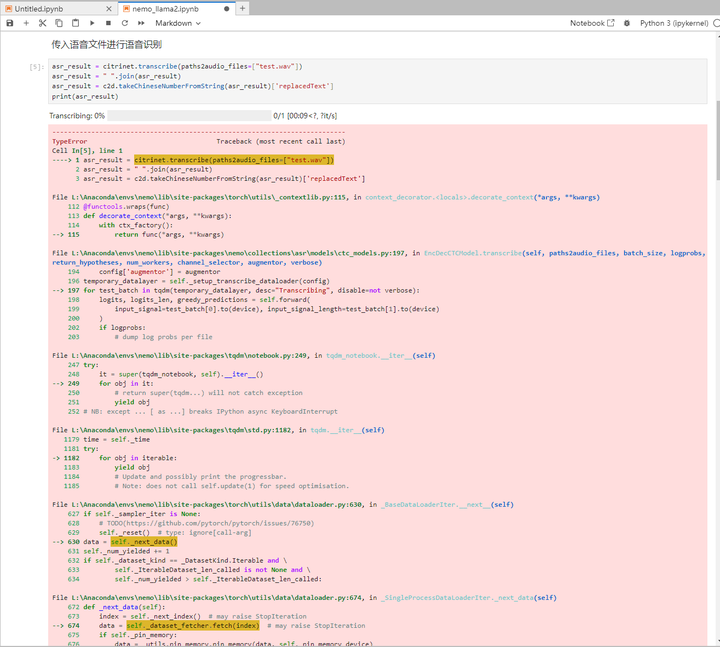This screenshot has width=720, height=647.
Task: Open the Markdown cell type dropdown
Action: 178,23
